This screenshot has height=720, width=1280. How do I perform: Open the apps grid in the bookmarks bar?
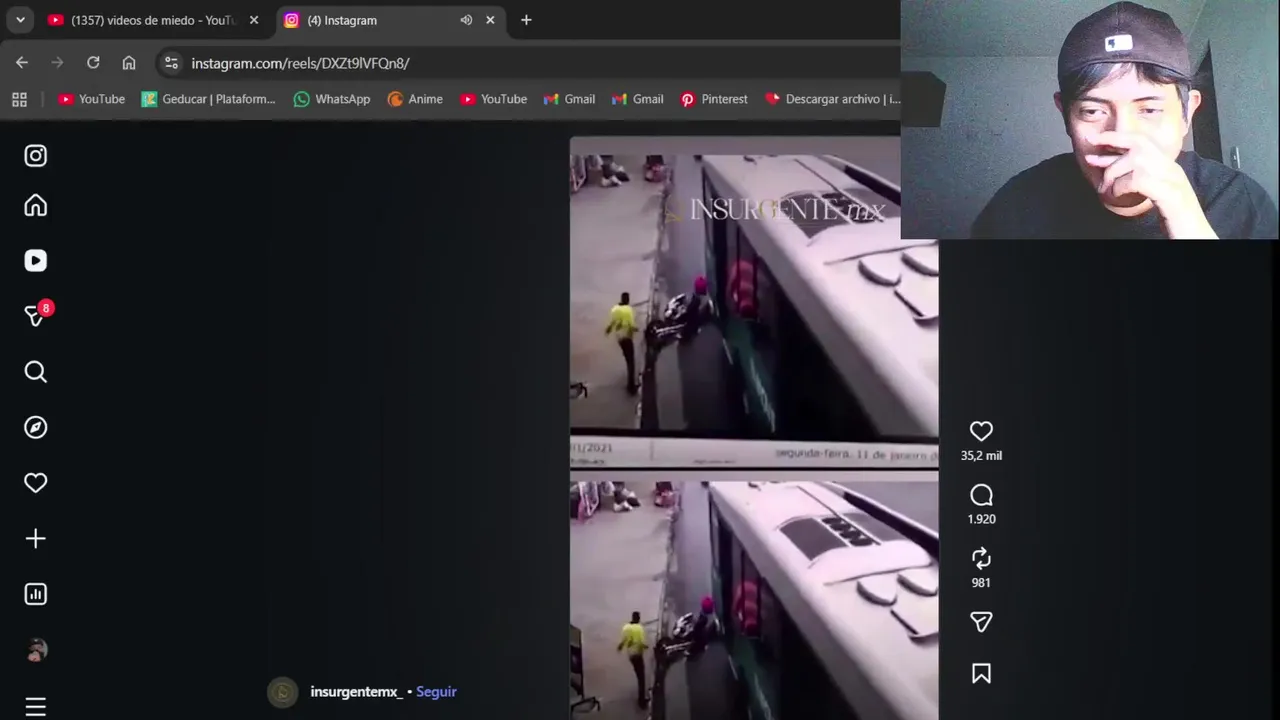pos(19,99)
